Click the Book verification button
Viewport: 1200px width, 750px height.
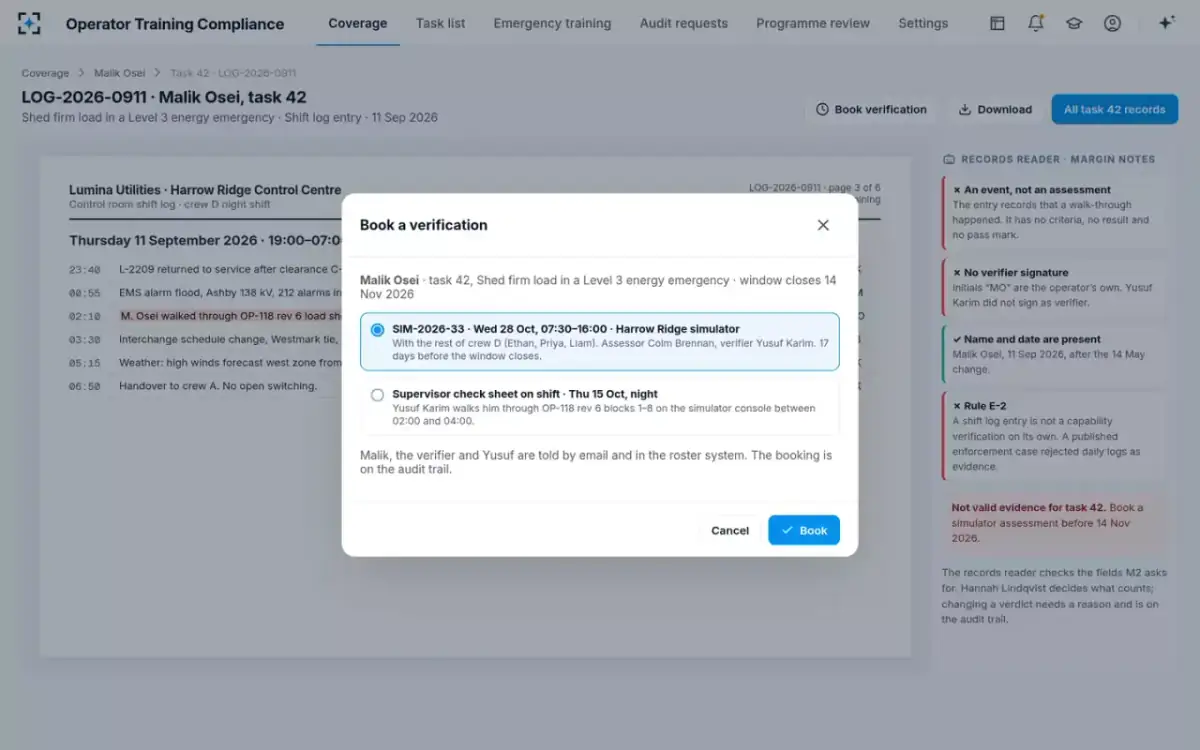coord(871,110)
